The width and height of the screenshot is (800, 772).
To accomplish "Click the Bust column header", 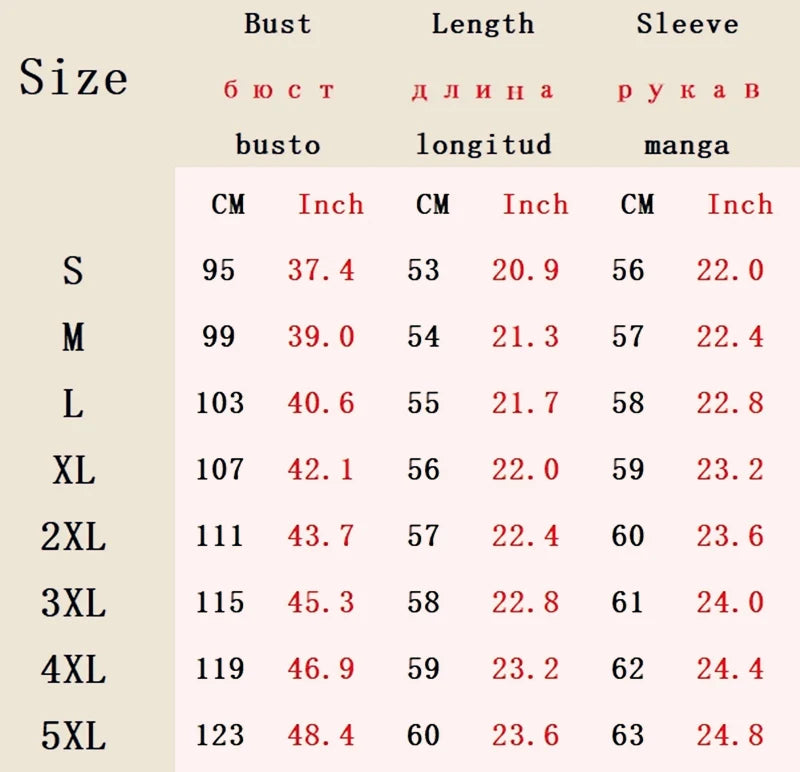I will pyautogui.click(x=278, y=24).
